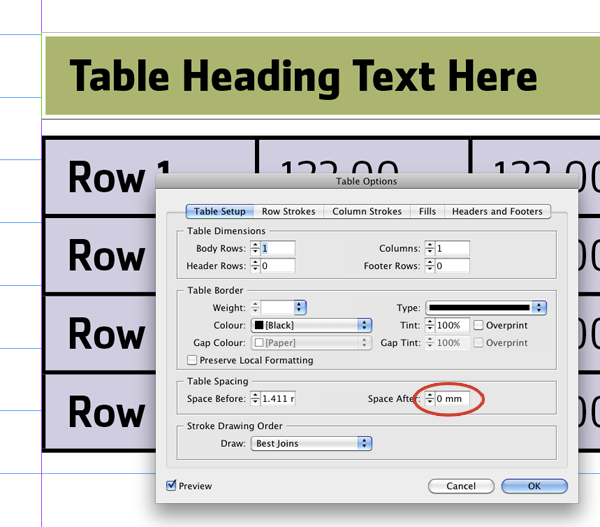Toggle Preserve Local Formatting checkbox
Screen dimensions: 600x527
[192, 360]
